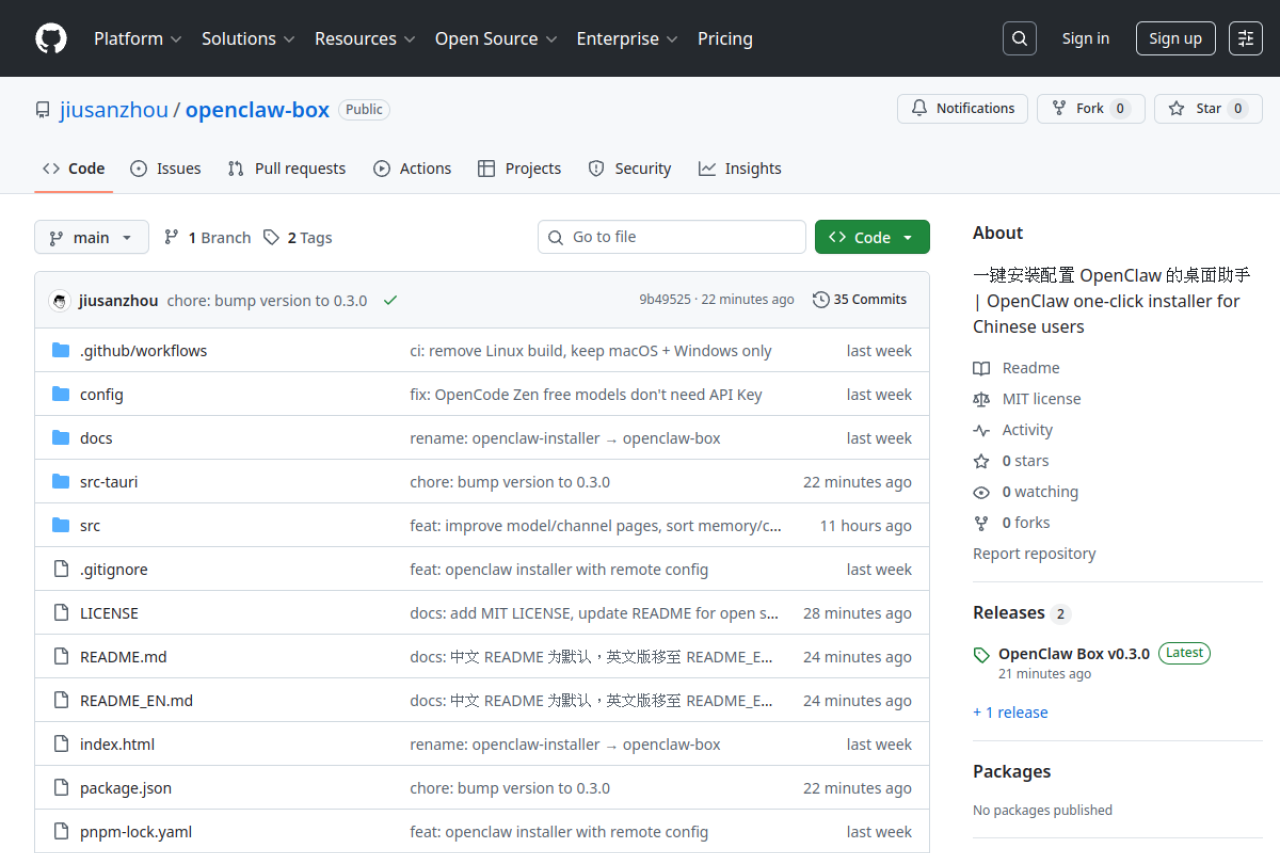Click the command palette icon in the header
Screen dimensions: 1280x853
click(x=1245, y=38)
